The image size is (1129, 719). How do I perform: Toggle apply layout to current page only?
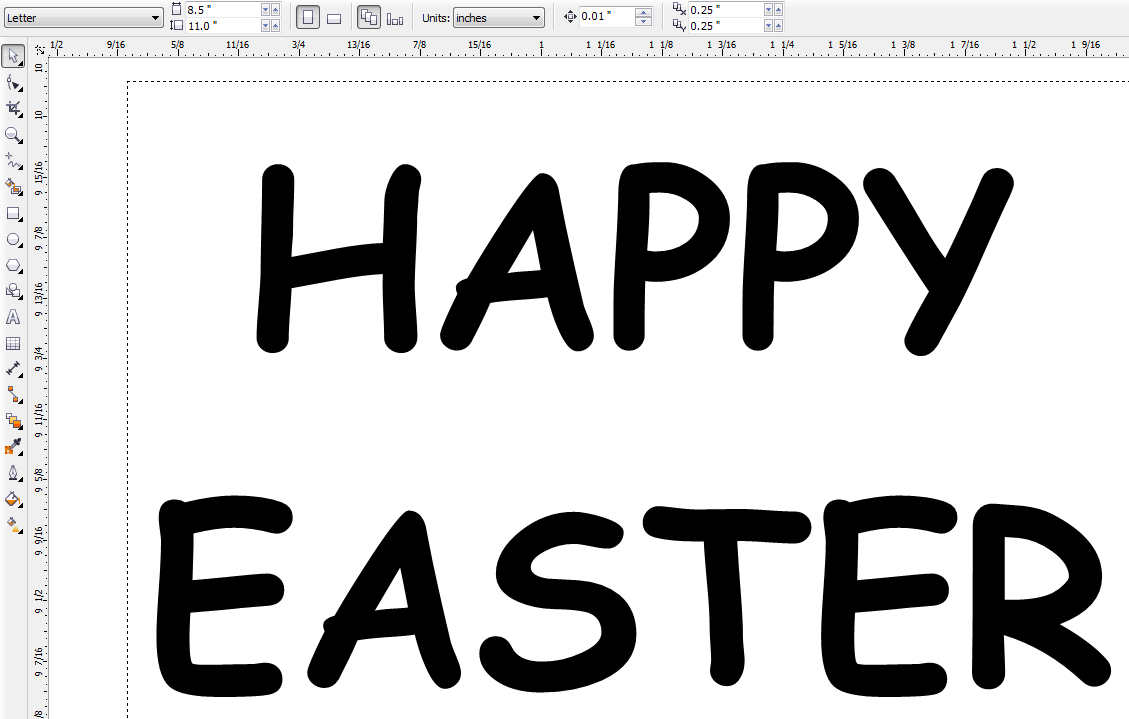tap(395, 18)
